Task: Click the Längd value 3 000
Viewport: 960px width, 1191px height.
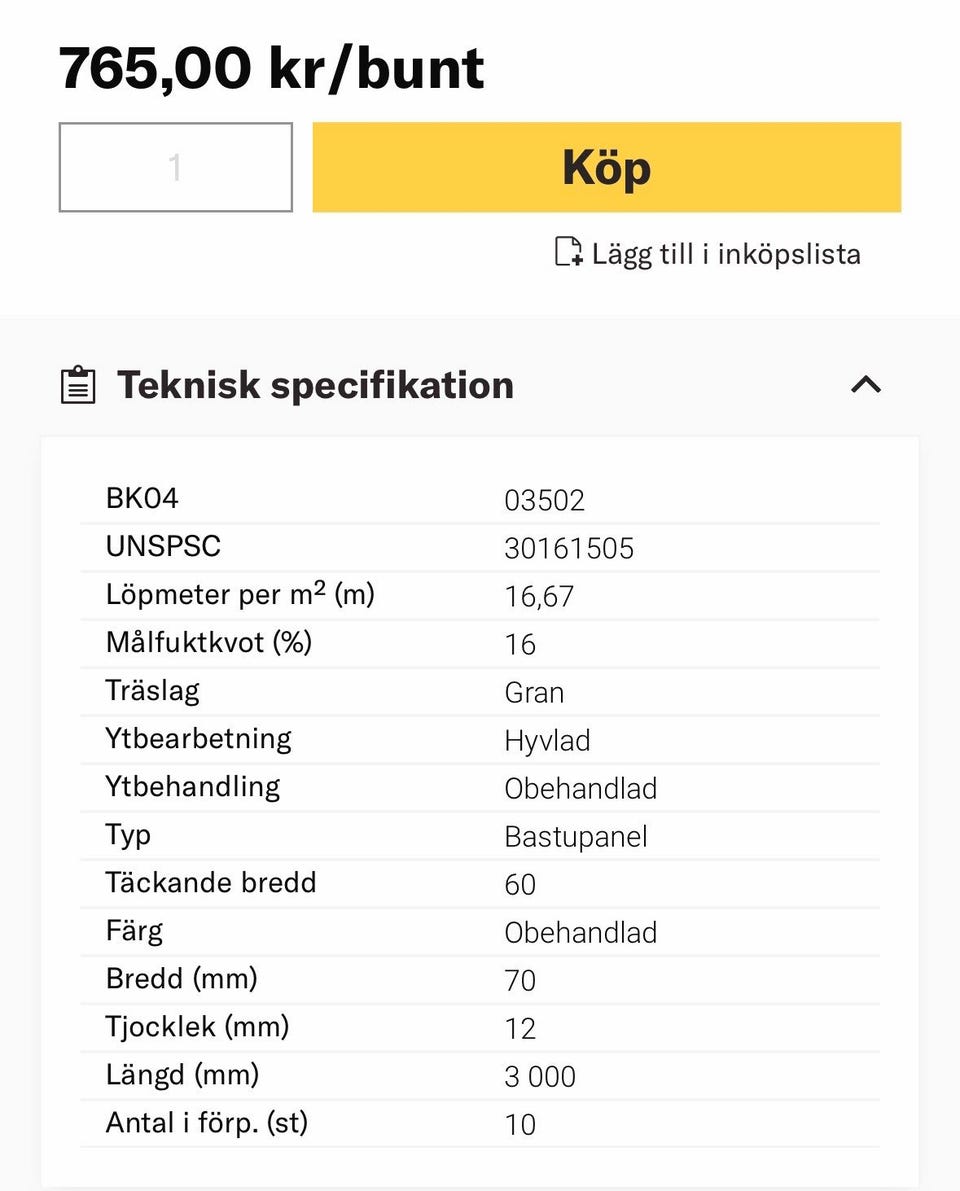Action: pyautogui.click(x=540, y=1076)
